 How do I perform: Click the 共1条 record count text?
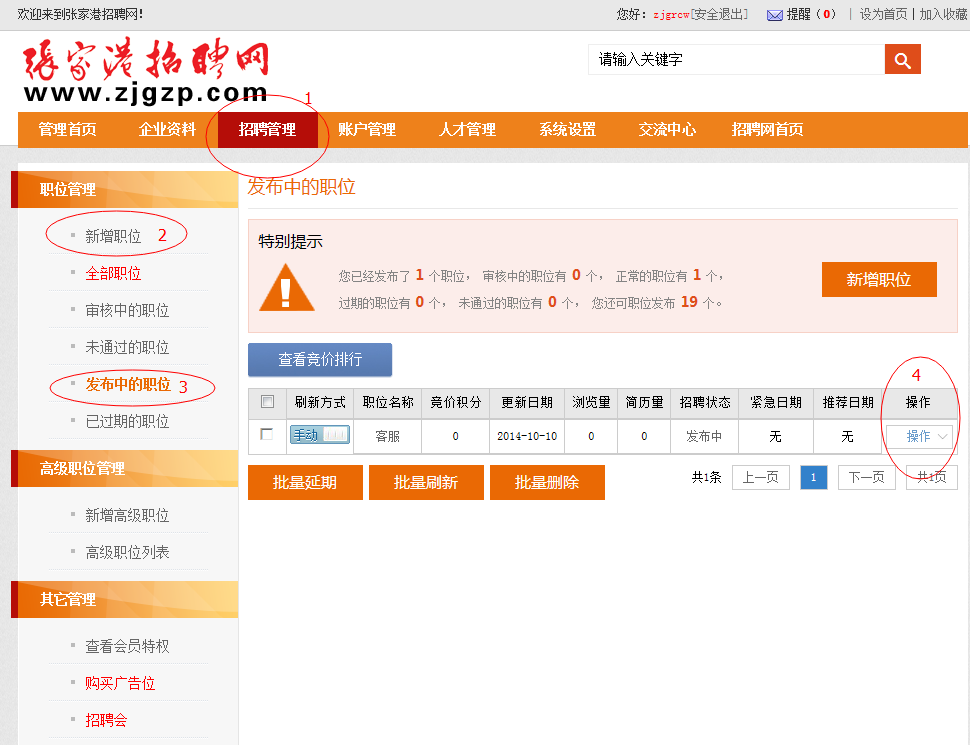click(706, 478)
